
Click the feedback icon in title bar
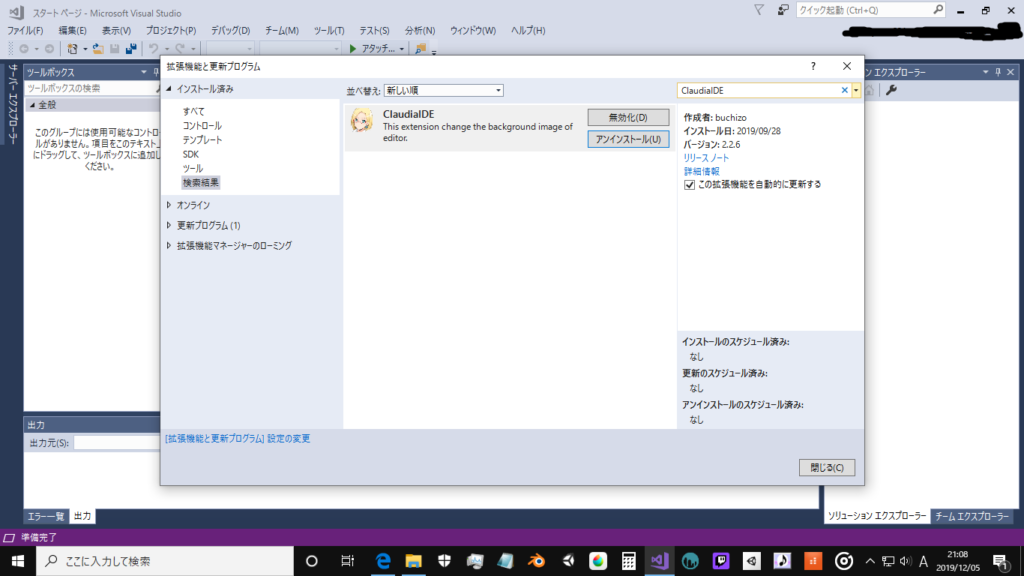(782, 10)
